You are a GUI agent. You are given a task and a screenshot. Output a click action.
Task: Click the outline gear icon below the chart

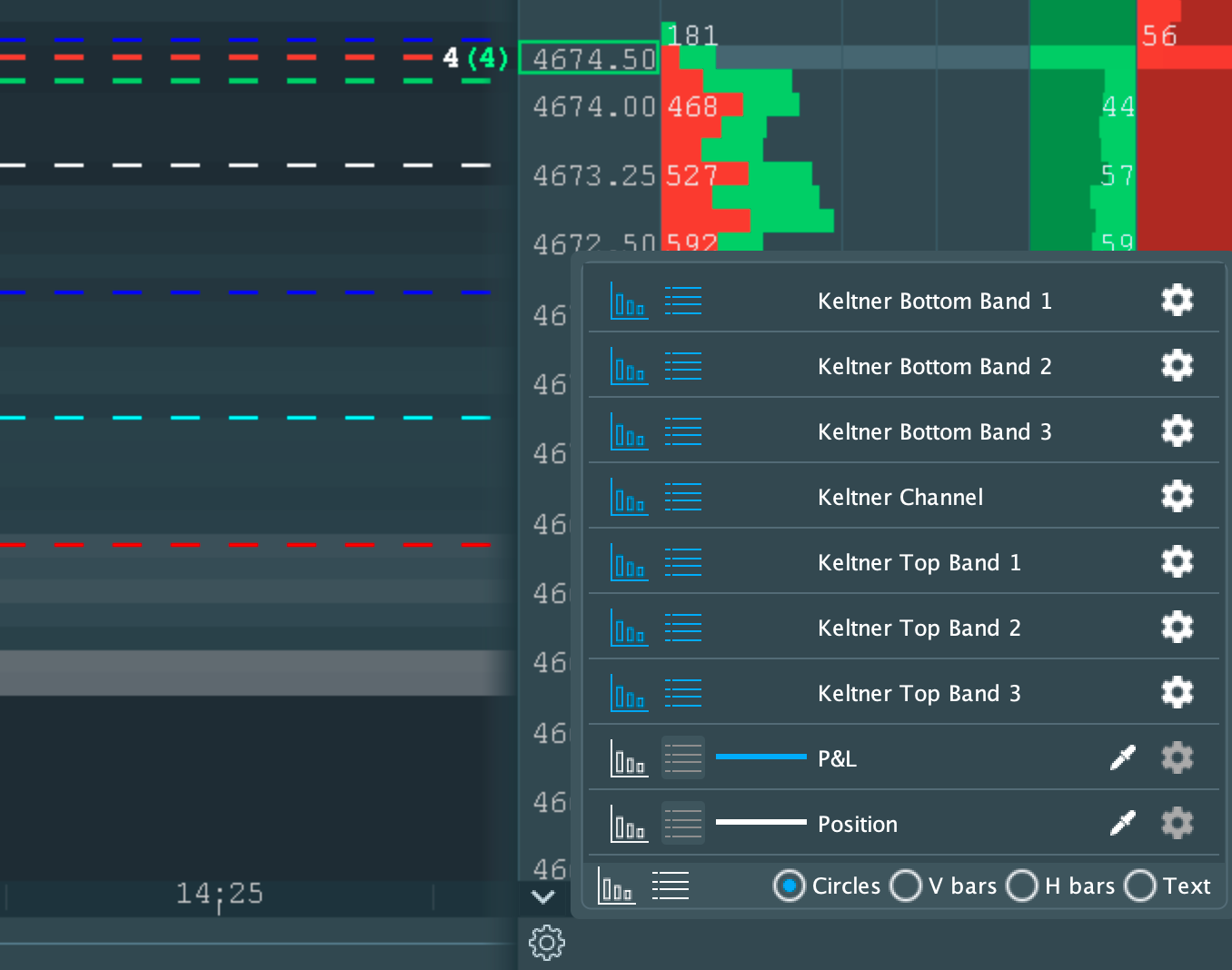546,943
